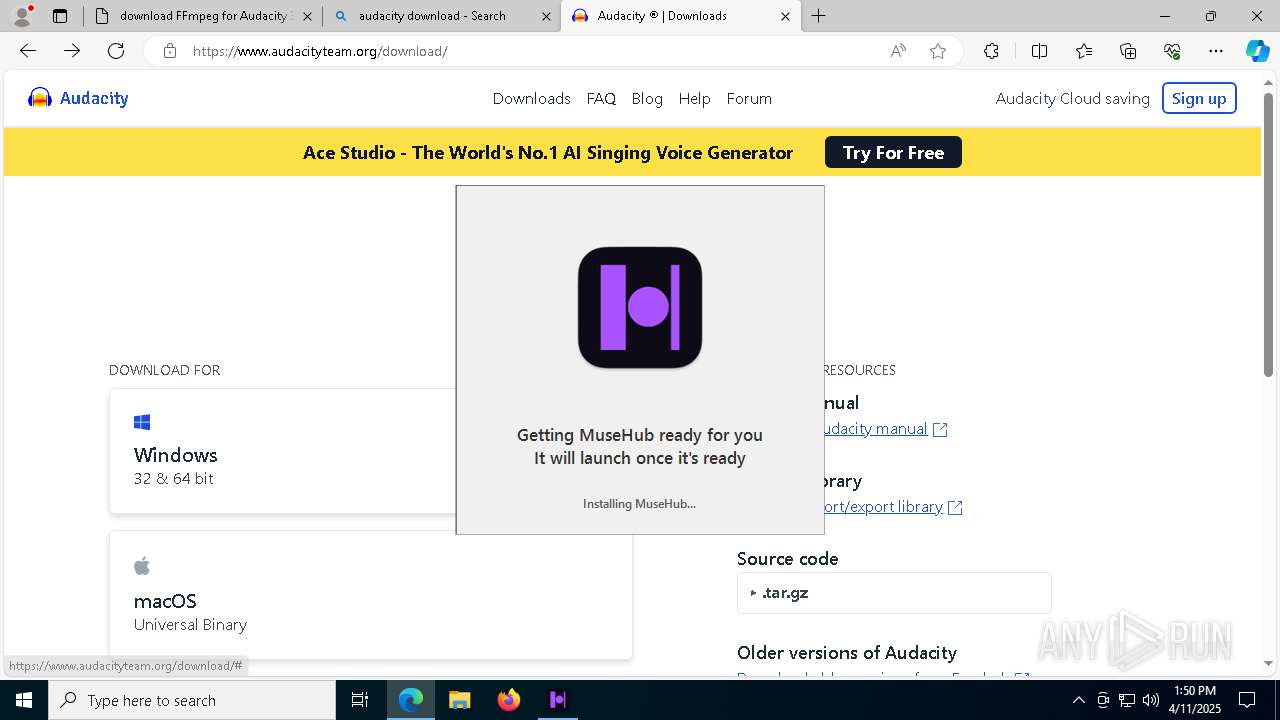
Task: Open the volume tray icon
Action: pyautogui.click(x=1151, y=700)
